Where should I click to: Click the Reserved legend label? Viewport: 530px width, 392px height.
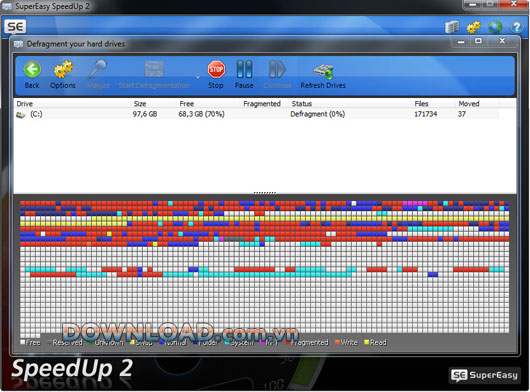tap(68, 343)
